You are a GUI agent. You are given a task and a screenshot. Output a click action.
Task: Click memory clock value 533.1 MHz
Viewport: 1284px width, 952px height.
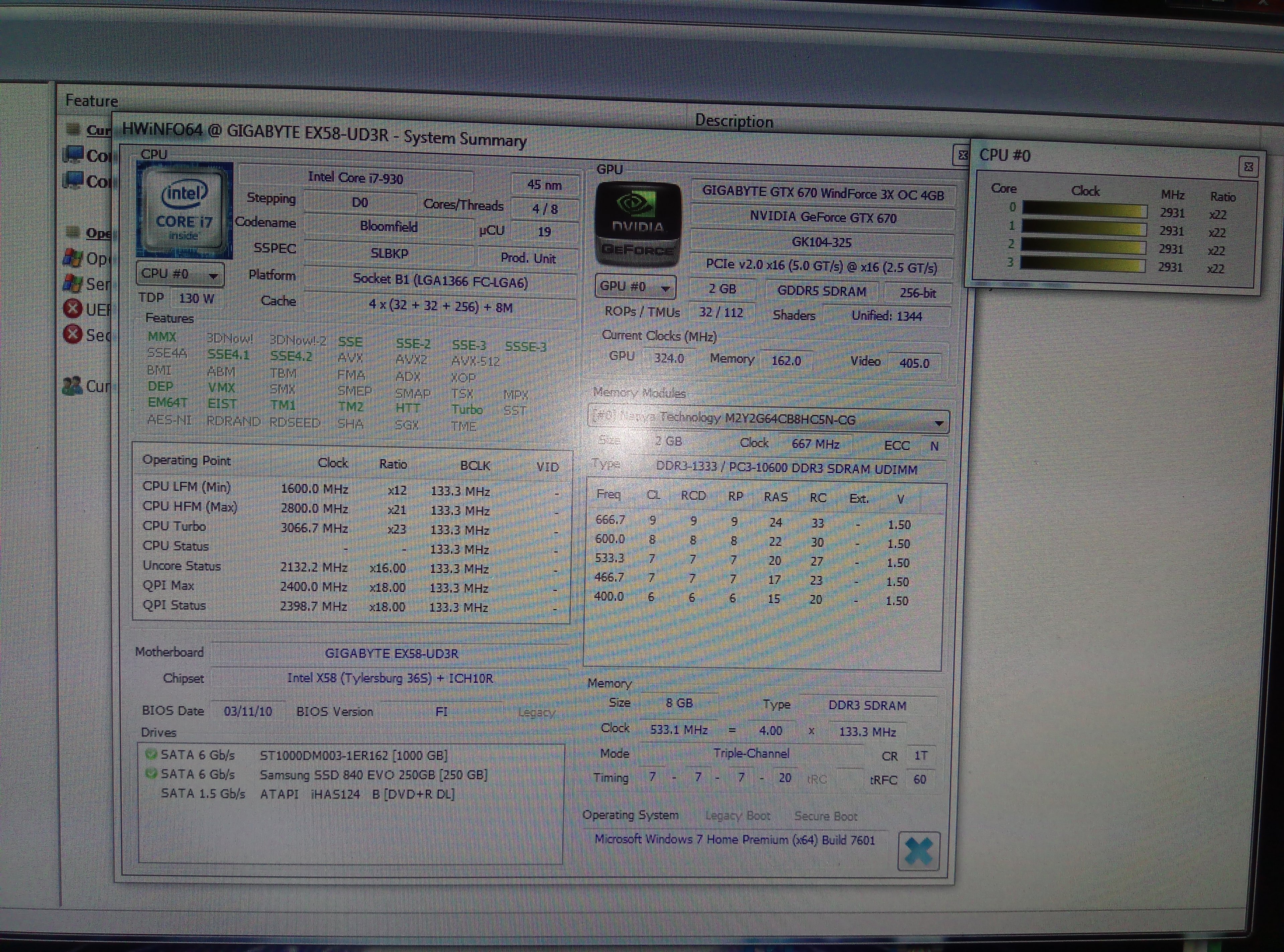tap(679, 730)
